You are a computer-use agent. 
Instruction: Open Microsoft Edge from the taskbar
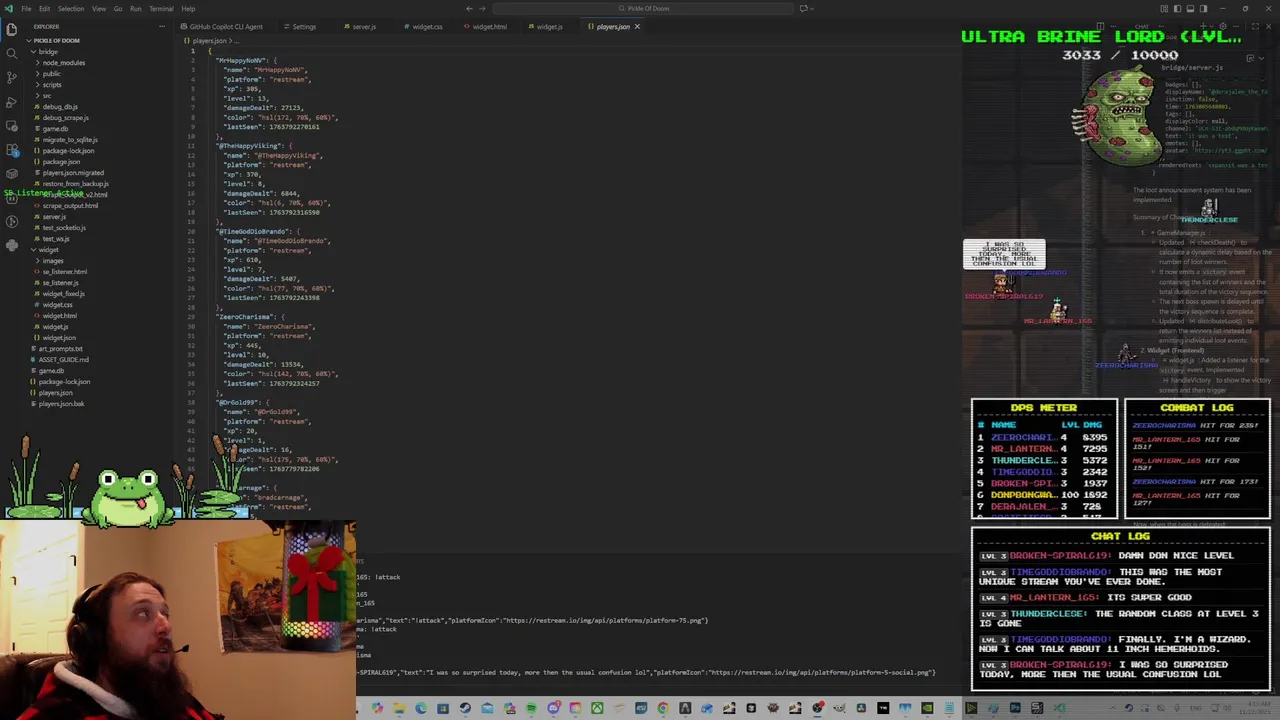tap(421, 709)
